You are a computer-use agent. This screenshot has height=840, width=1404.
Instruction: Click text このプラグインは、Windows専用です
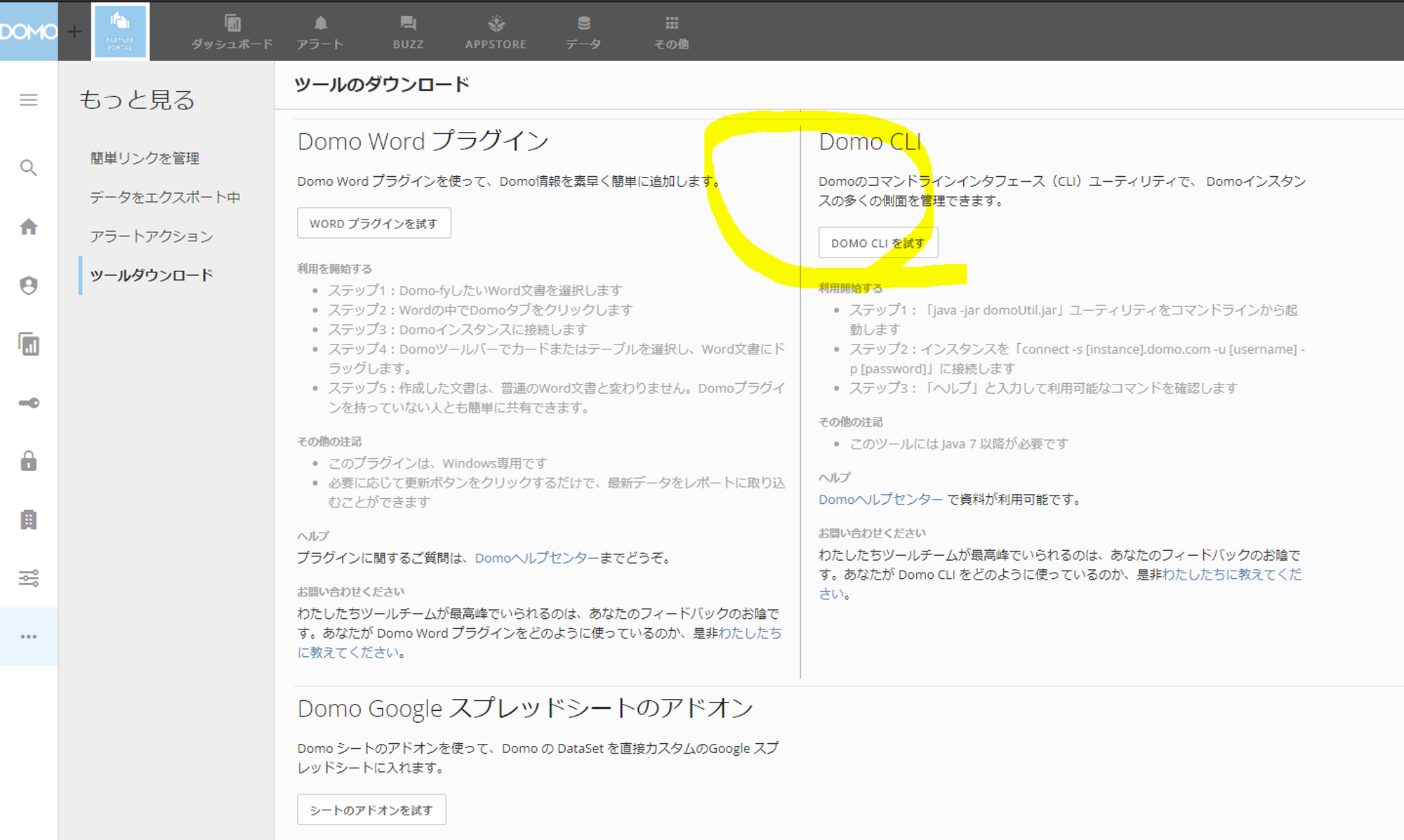pos(438,463)
